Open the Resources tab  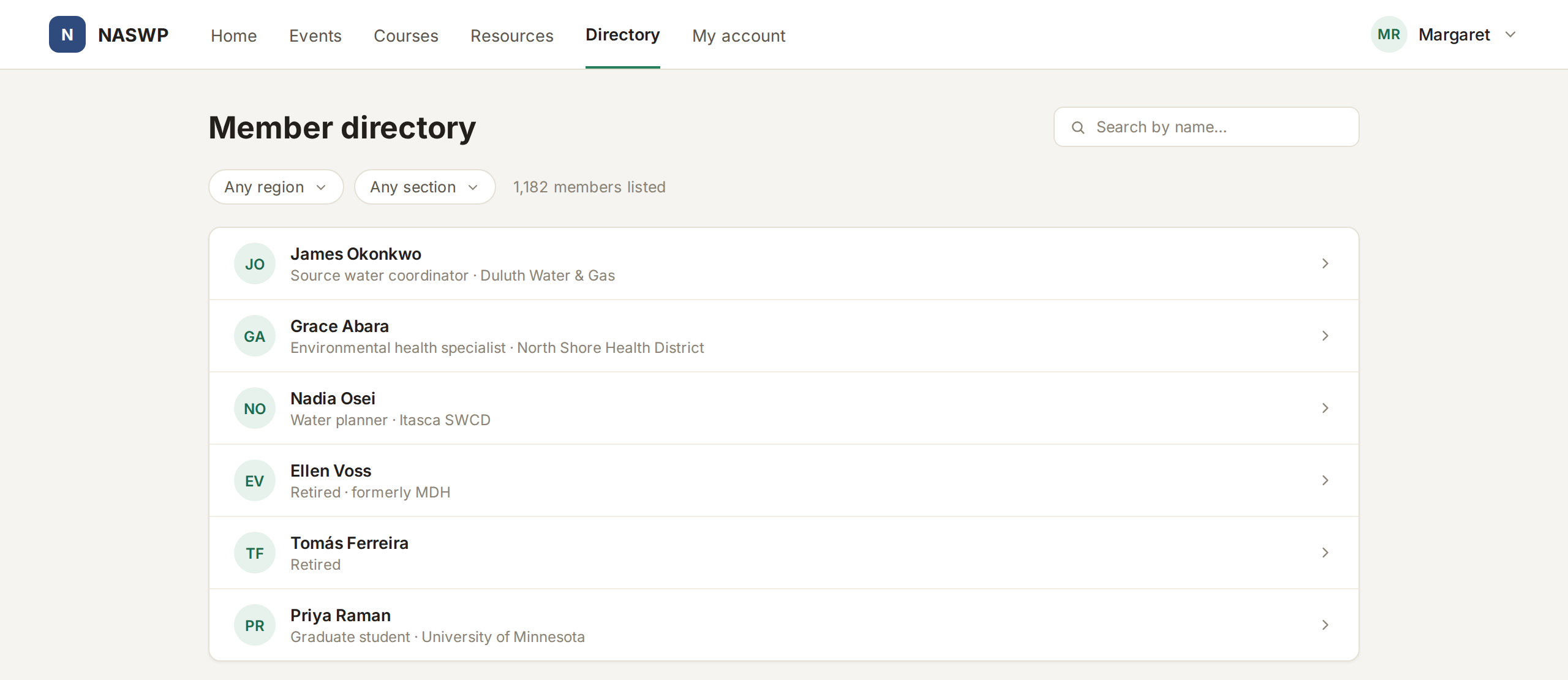pos(512,36)
